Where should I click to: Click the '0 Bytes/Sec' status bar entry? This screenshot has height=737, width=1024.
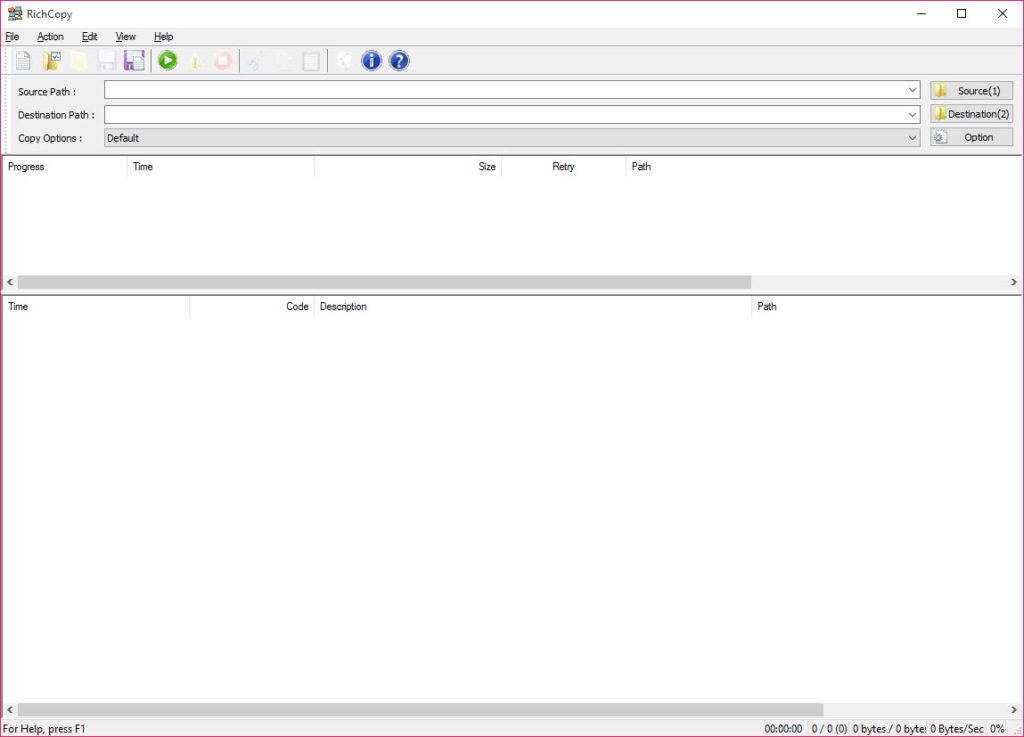click(957, 729)
